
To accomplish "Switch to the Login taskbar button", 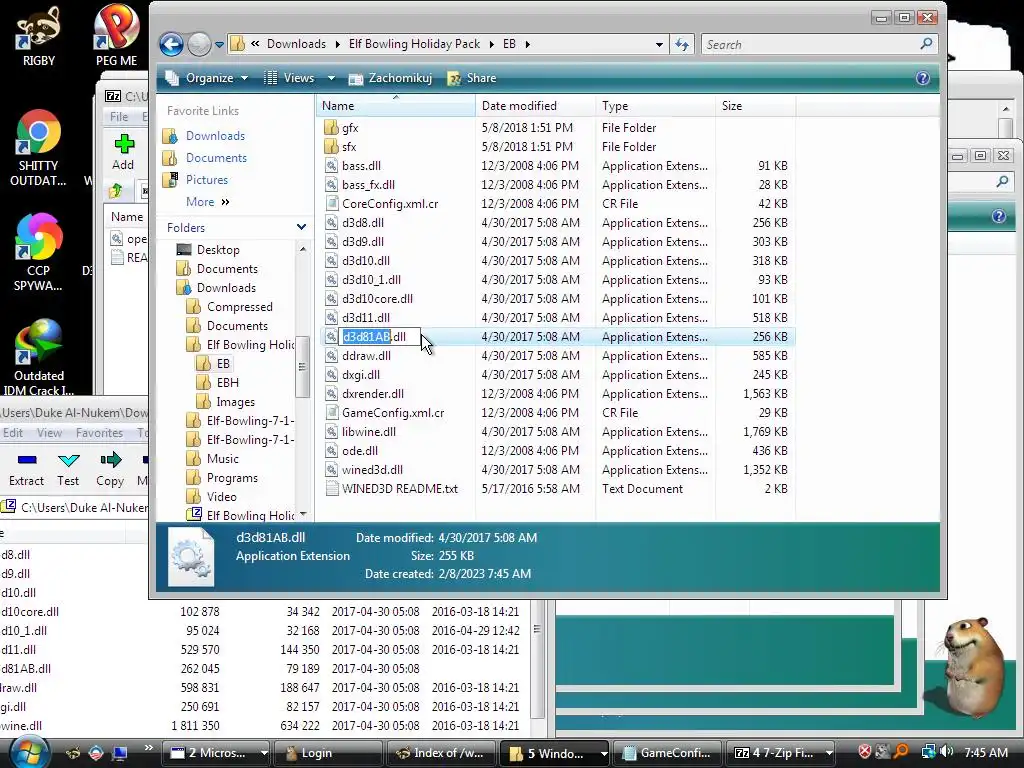I will point(328,753).
